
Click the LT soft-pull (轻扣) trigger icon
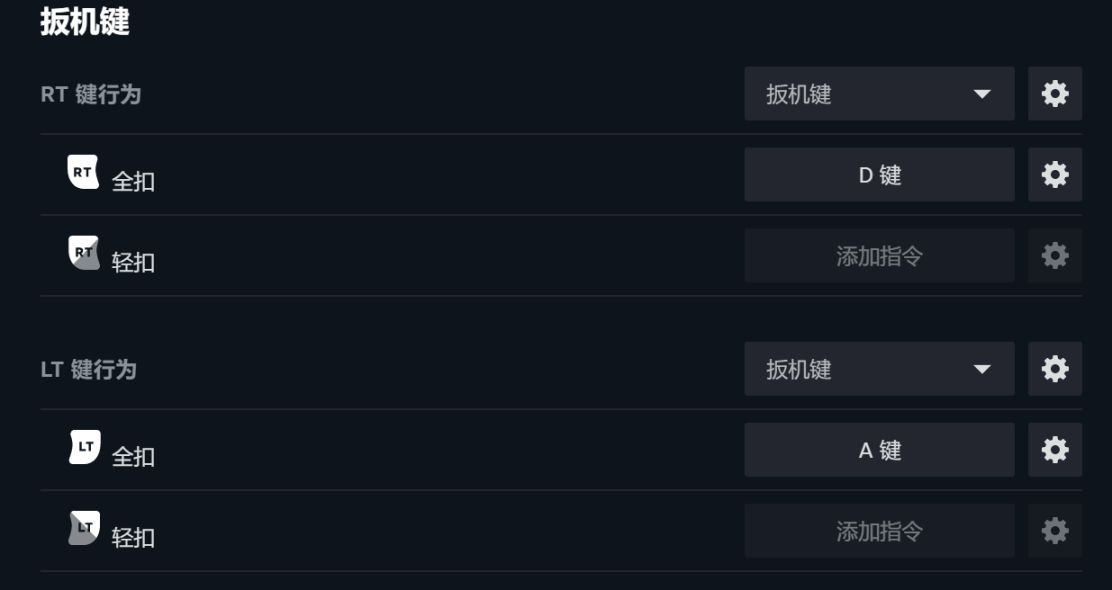pyautogui.click(x=84, y=528)
